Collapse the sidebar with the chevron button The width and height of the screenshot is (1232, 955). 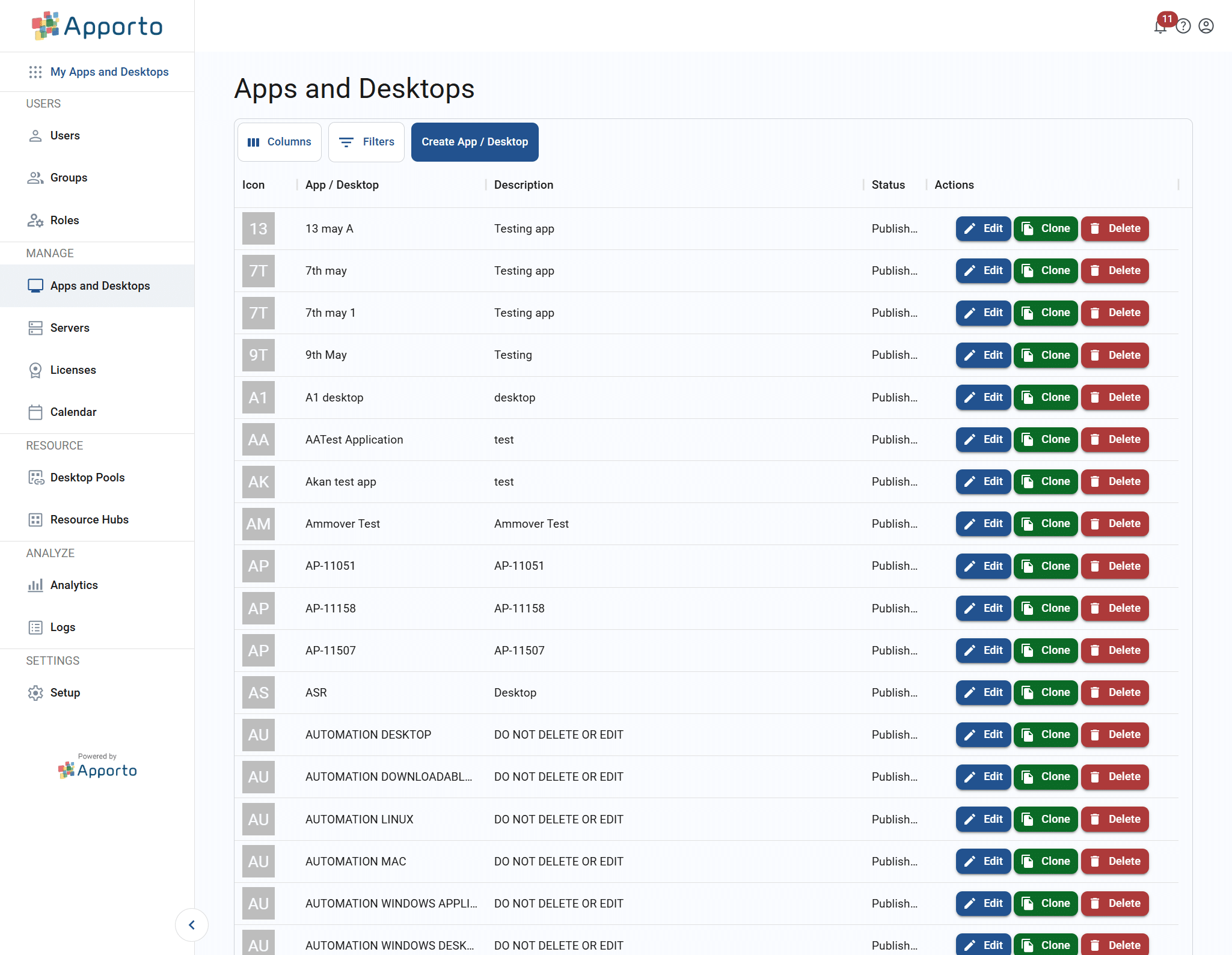(192, 924)
